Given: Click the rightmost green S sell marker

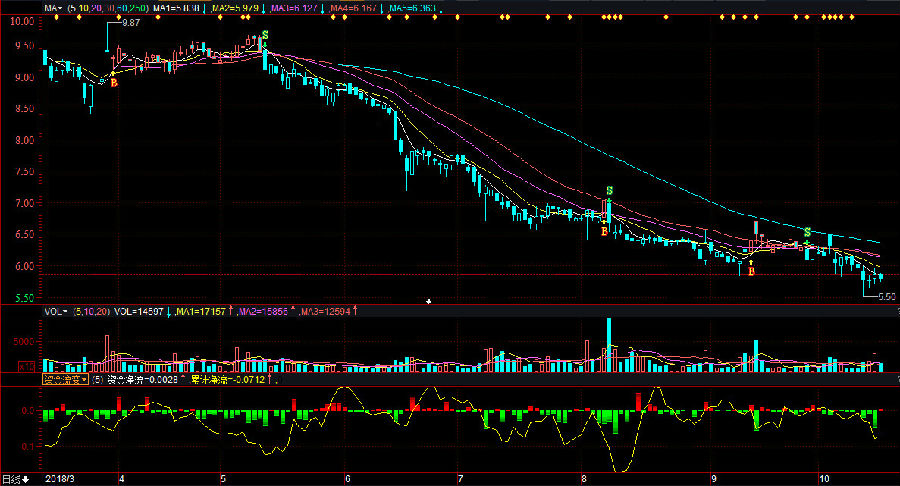Looking at the screenshot, I should (807, 233).
